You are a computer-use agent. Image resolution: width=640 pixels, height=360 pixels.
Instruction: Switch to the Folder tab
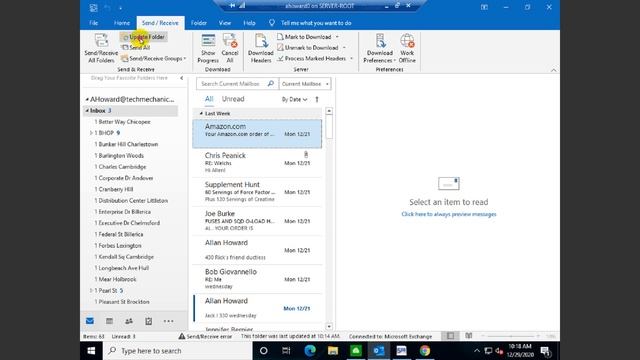[199, 23]
